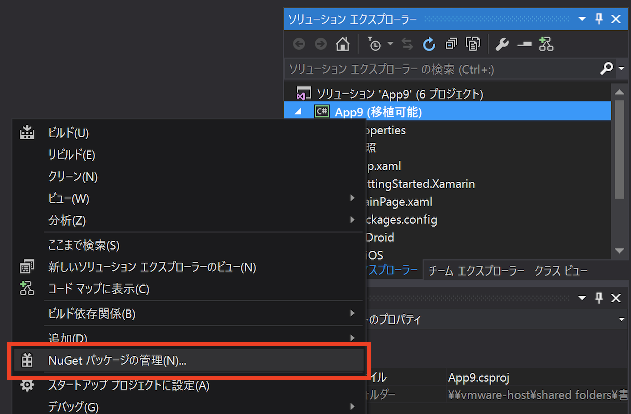Click the build icon beside ビルド(U)
631x414 pixels.
point(27,132)
